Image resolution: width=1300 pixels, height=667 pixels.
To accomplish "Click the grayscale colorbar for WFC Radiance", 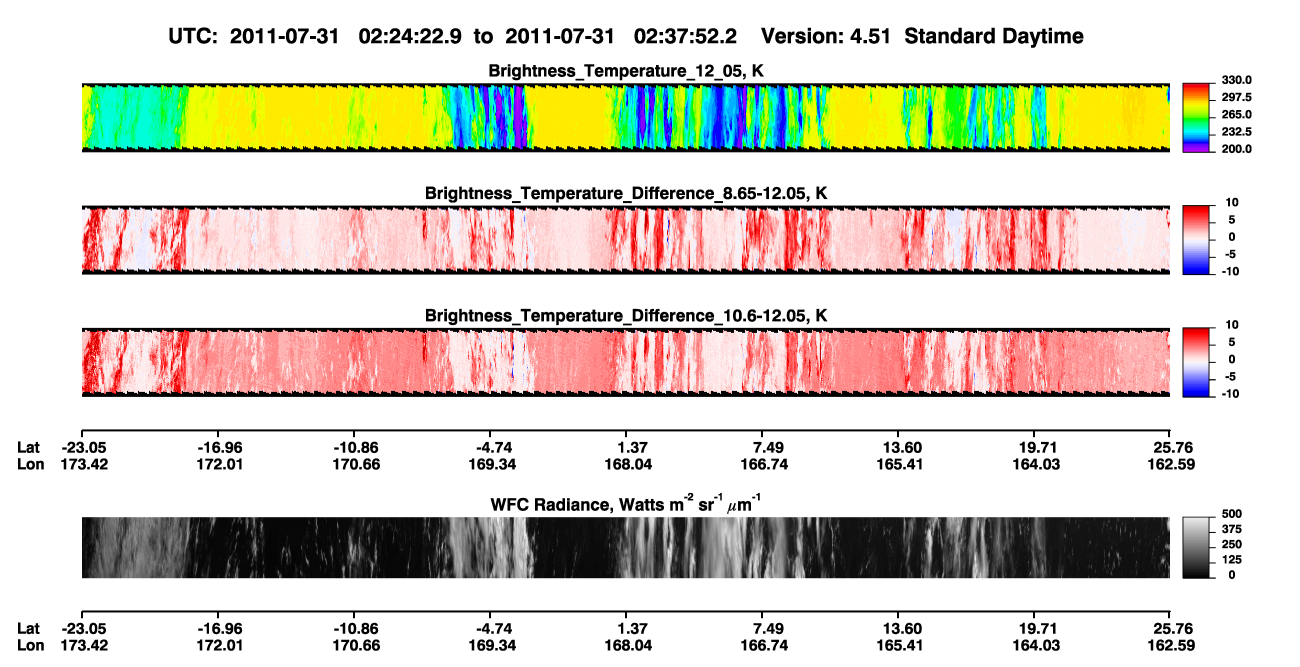I will (x=1196, y=548).
